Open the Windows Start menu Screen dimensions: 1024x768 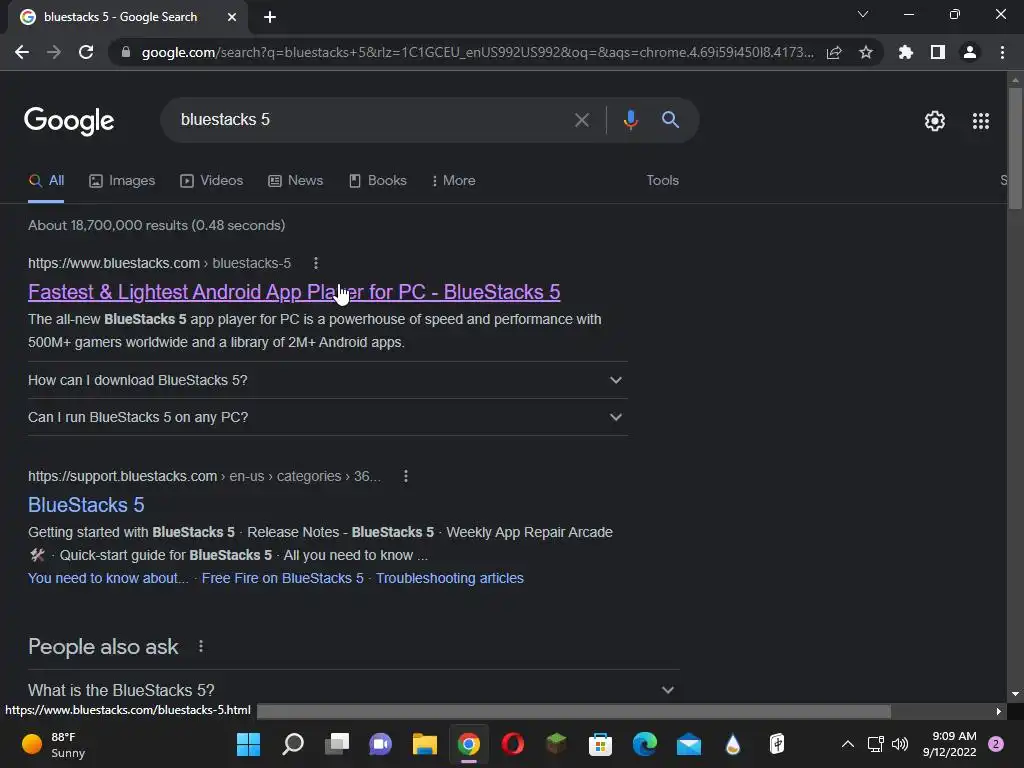coord(248,744)
